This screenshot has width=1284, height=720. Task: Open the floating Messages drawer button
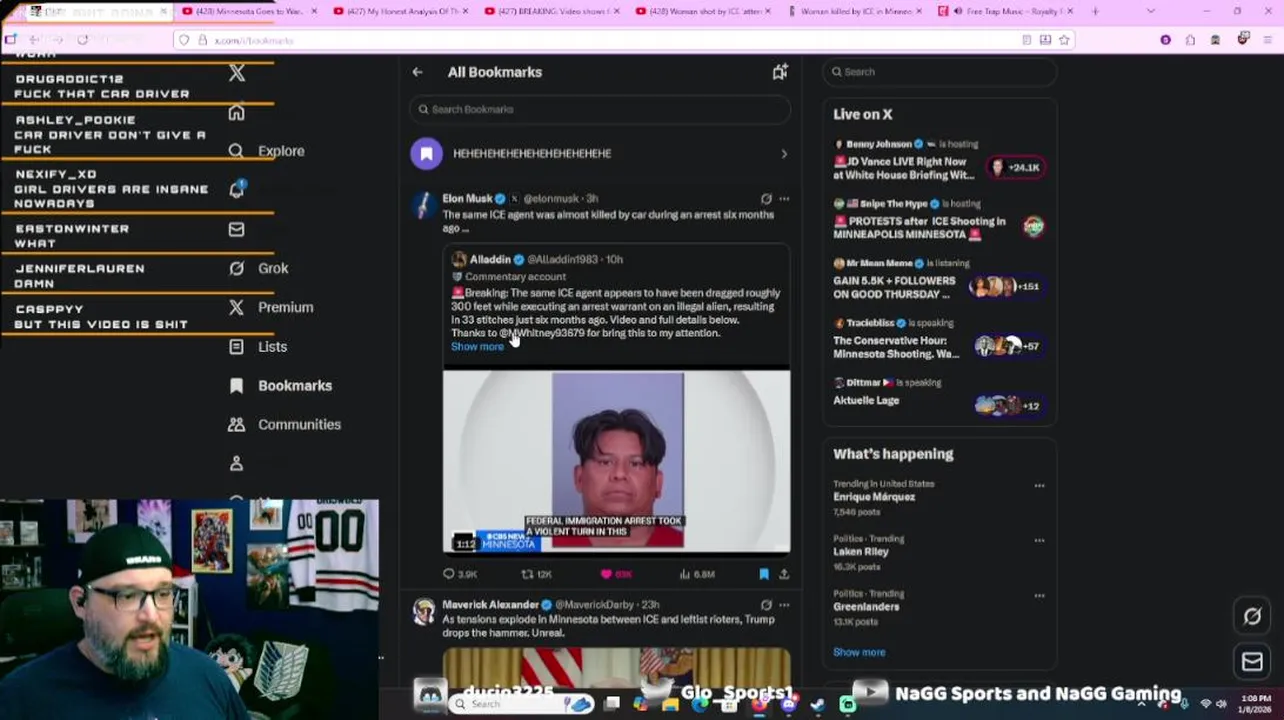click(x=1252, y=661)
